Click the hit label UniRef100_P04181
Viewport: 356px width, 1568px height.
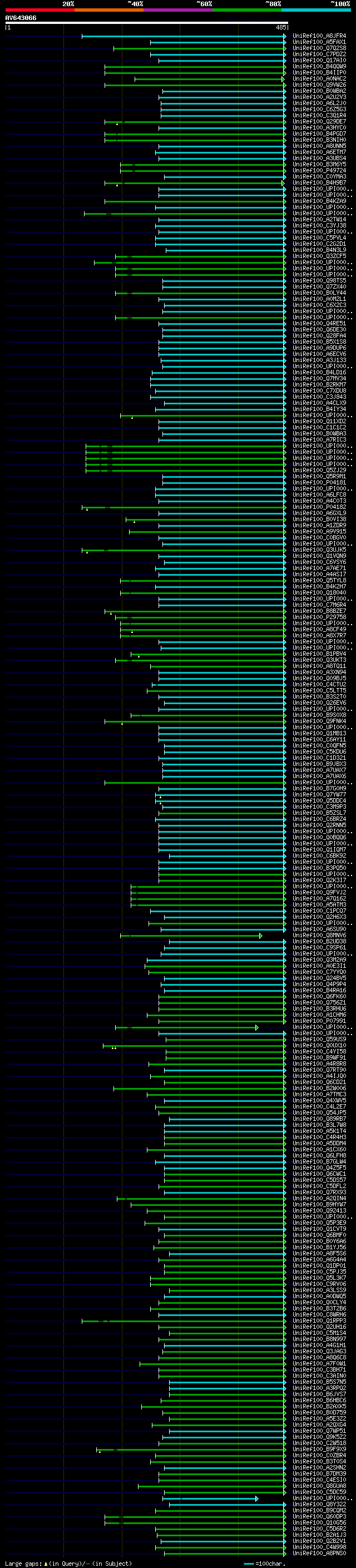(319, 482)
